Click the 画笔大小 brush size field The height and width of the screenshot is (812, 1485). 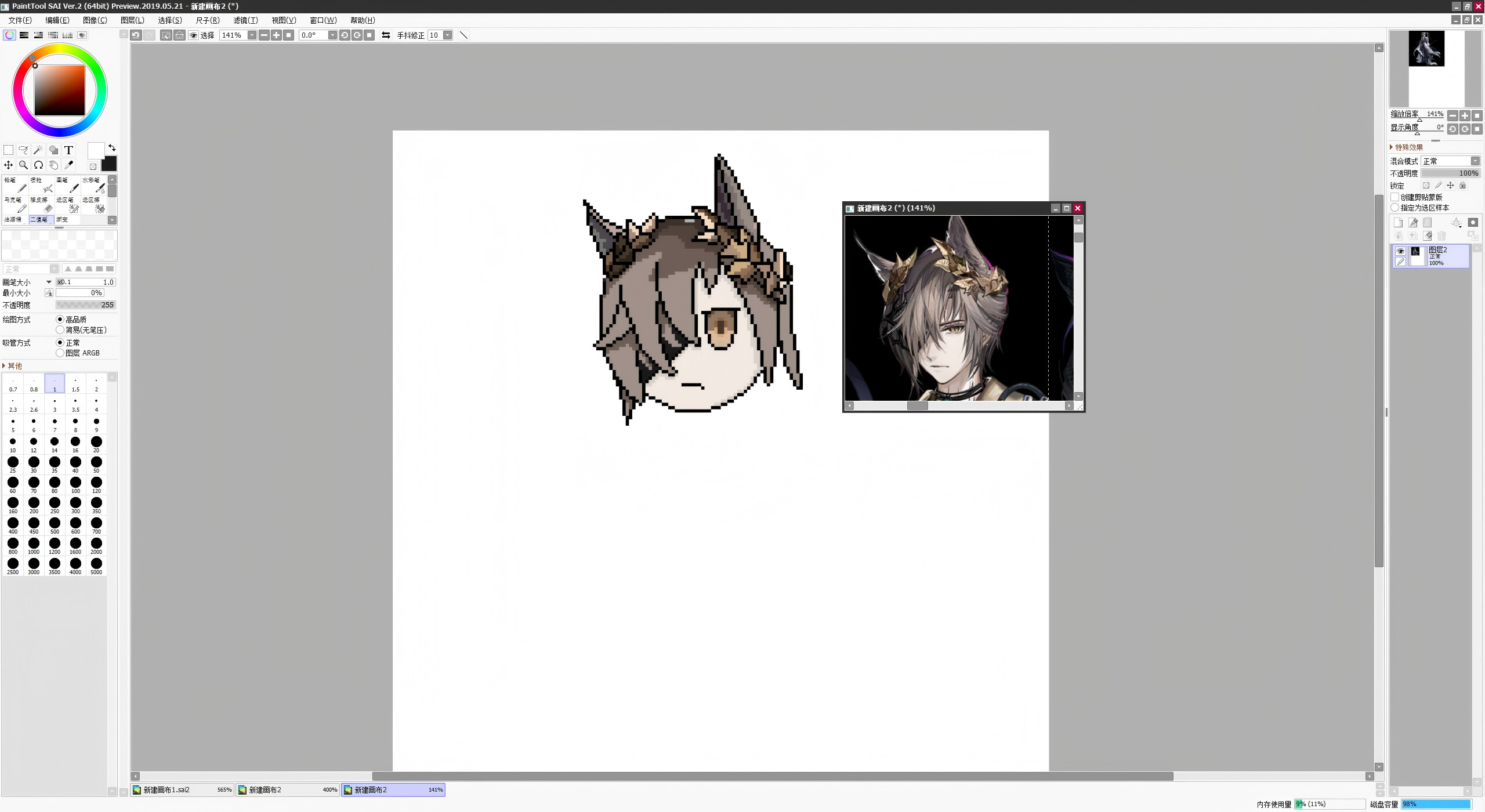[86, 282]
